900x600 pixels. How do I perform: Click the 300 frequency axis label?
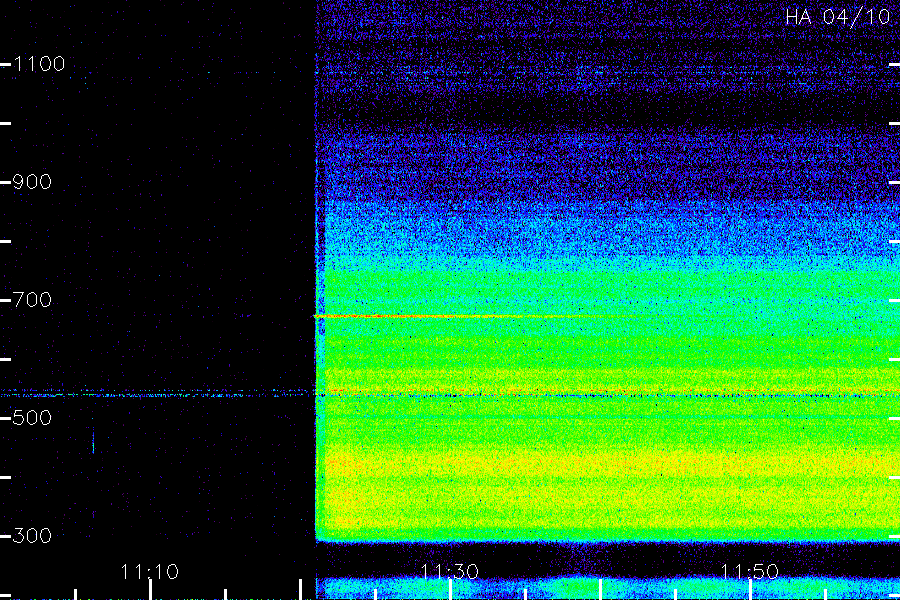(32, 536)
